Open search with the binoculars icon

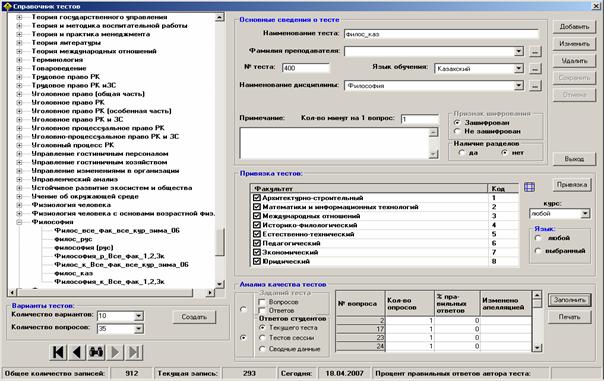pos(96,352)
